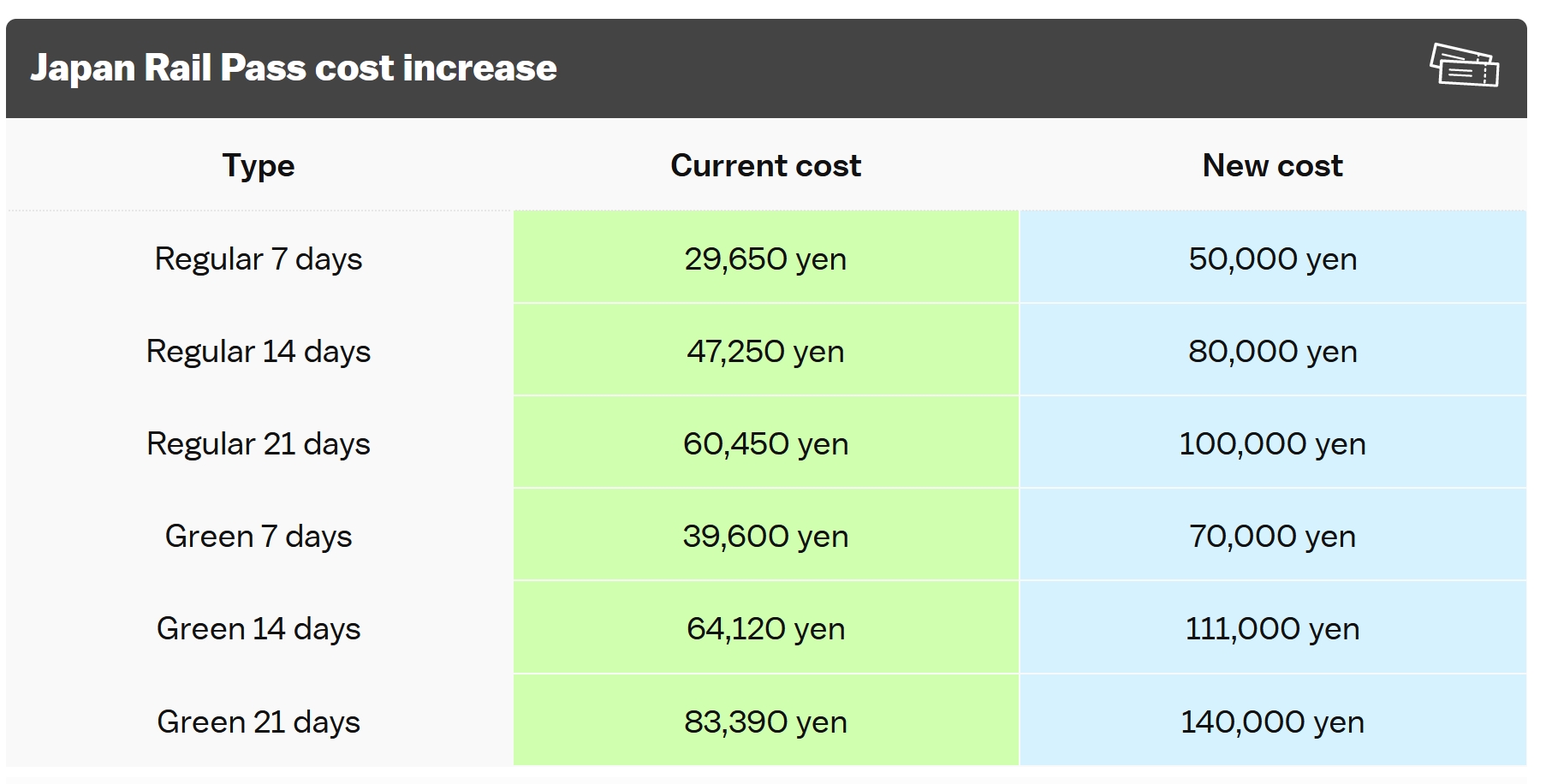Click the '60,450 yen' current cost cell
1546x784 pixels.
[765, 443]
